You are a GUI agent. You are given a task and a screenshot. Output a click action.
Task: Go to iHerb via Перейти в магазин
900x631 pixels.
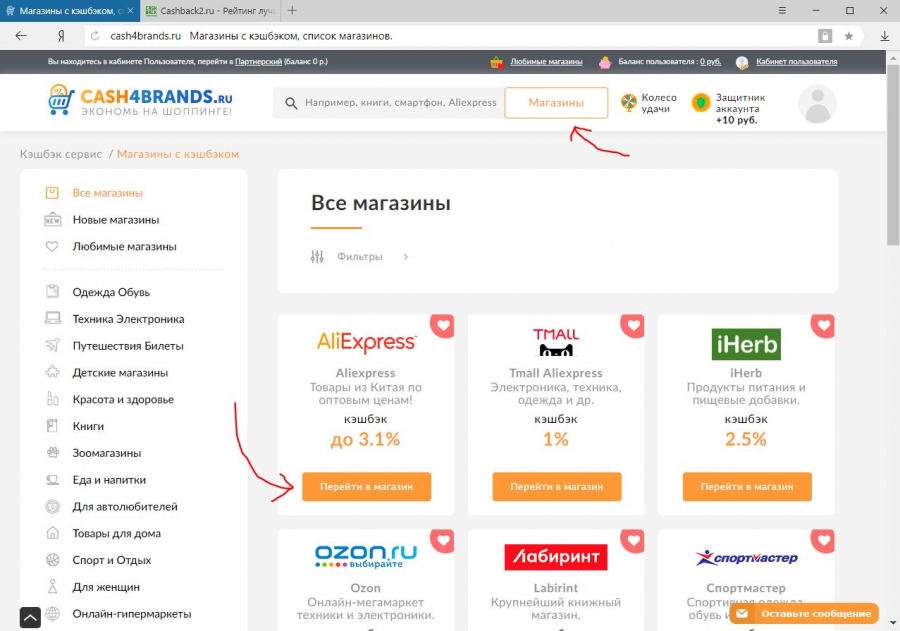(x=747, y=486)
